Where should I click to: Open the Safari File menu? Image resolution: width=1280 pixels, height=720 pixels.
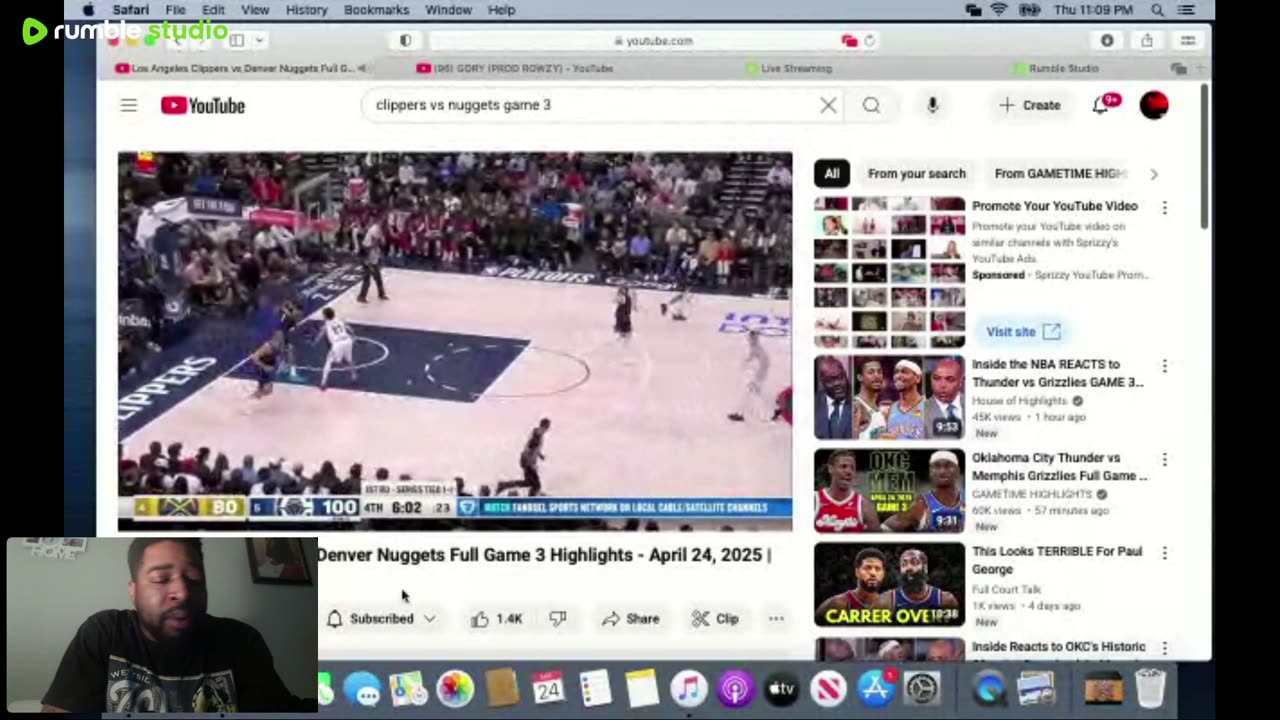[x=175, y=10]
